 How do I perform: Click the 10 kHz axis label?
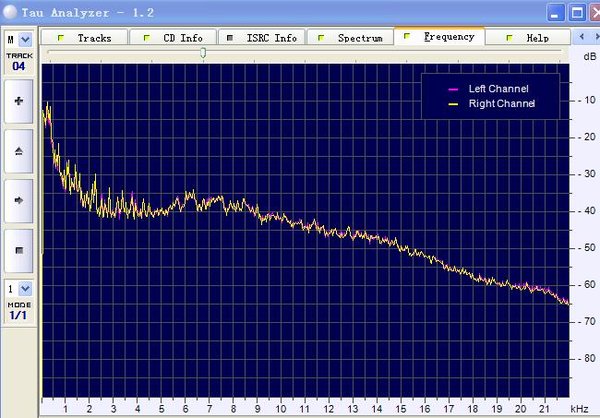pos(281,409)
